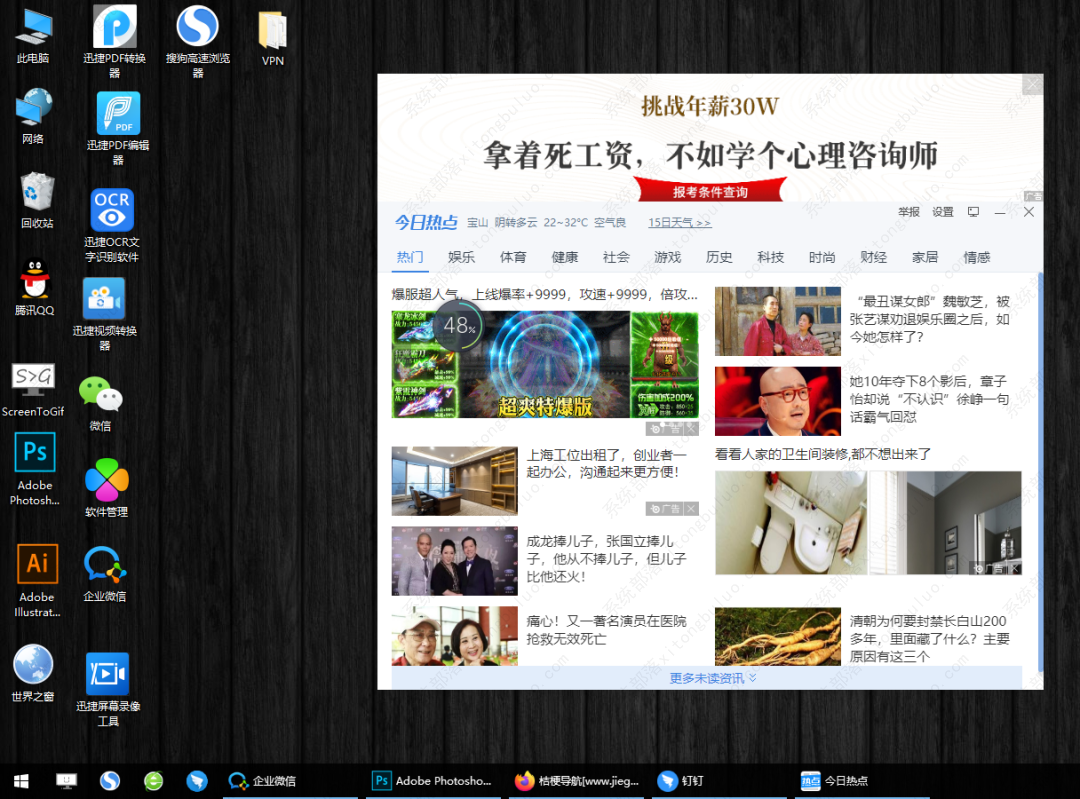Image resolution: width=1080 pixels, height=799 pixels.
Task: Open Adobe Illustrator from the desktop
Action: tap(37, 563)
